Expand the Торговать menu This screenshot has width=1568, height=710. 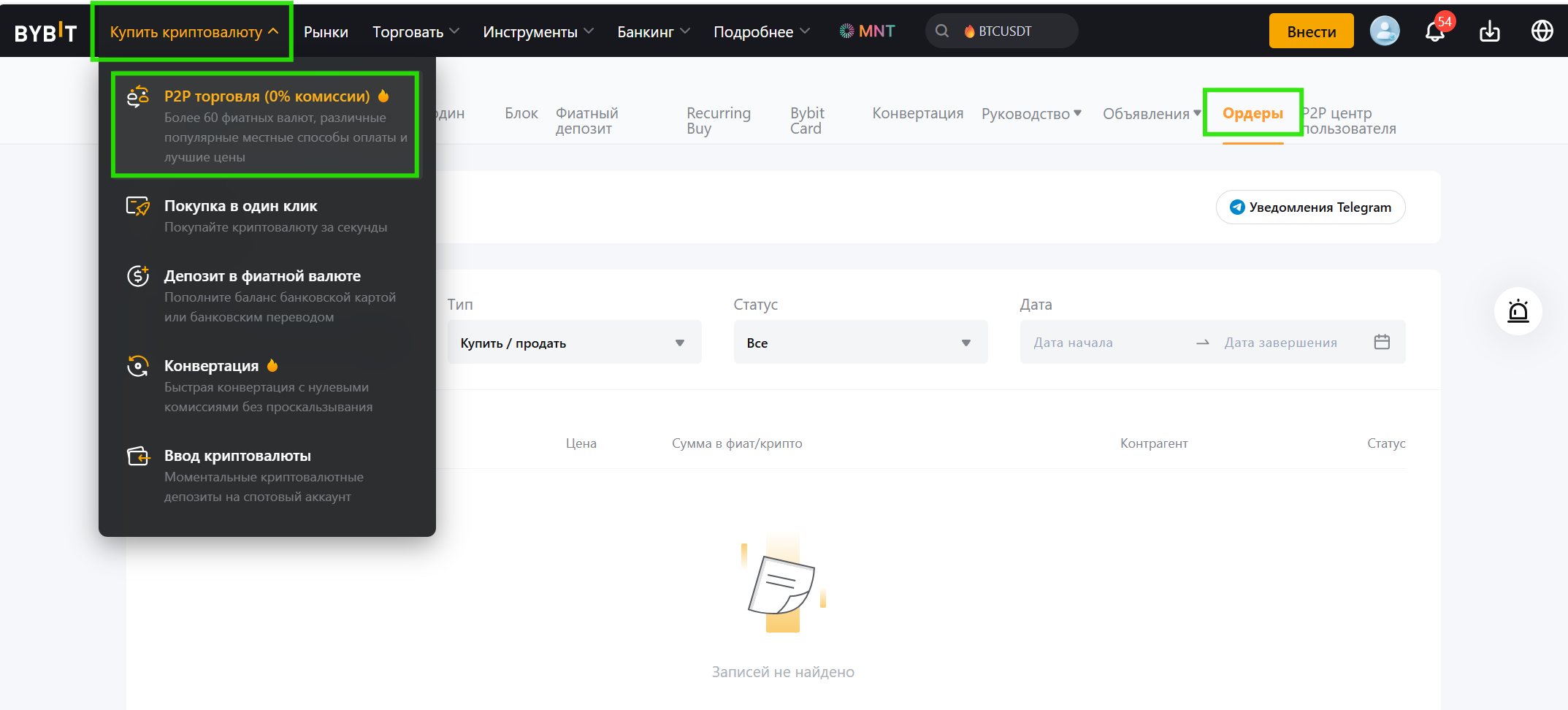415,32
